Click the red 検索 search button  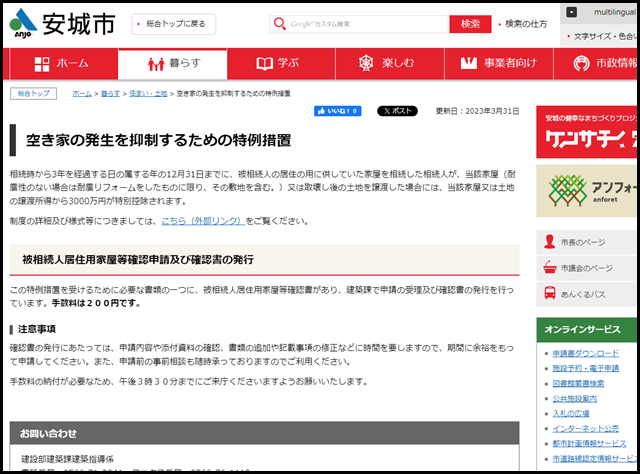[x=470, y=24]
